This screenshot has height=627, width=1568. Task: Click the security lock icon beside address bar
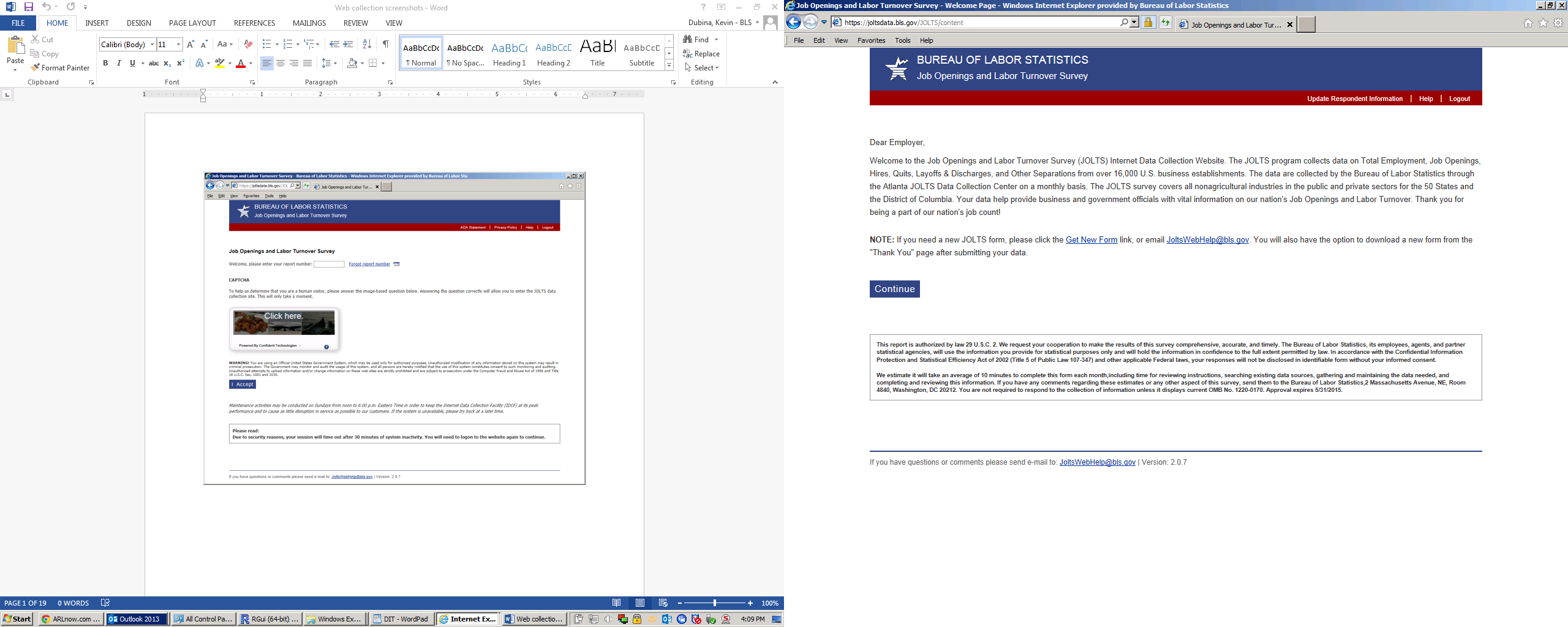1148,23
